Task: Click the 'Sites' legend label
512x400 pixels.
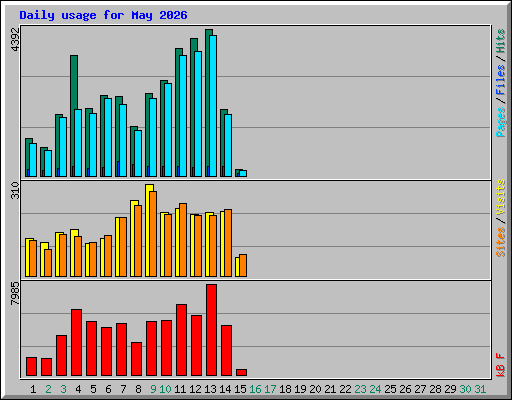Action: point(500,242)
